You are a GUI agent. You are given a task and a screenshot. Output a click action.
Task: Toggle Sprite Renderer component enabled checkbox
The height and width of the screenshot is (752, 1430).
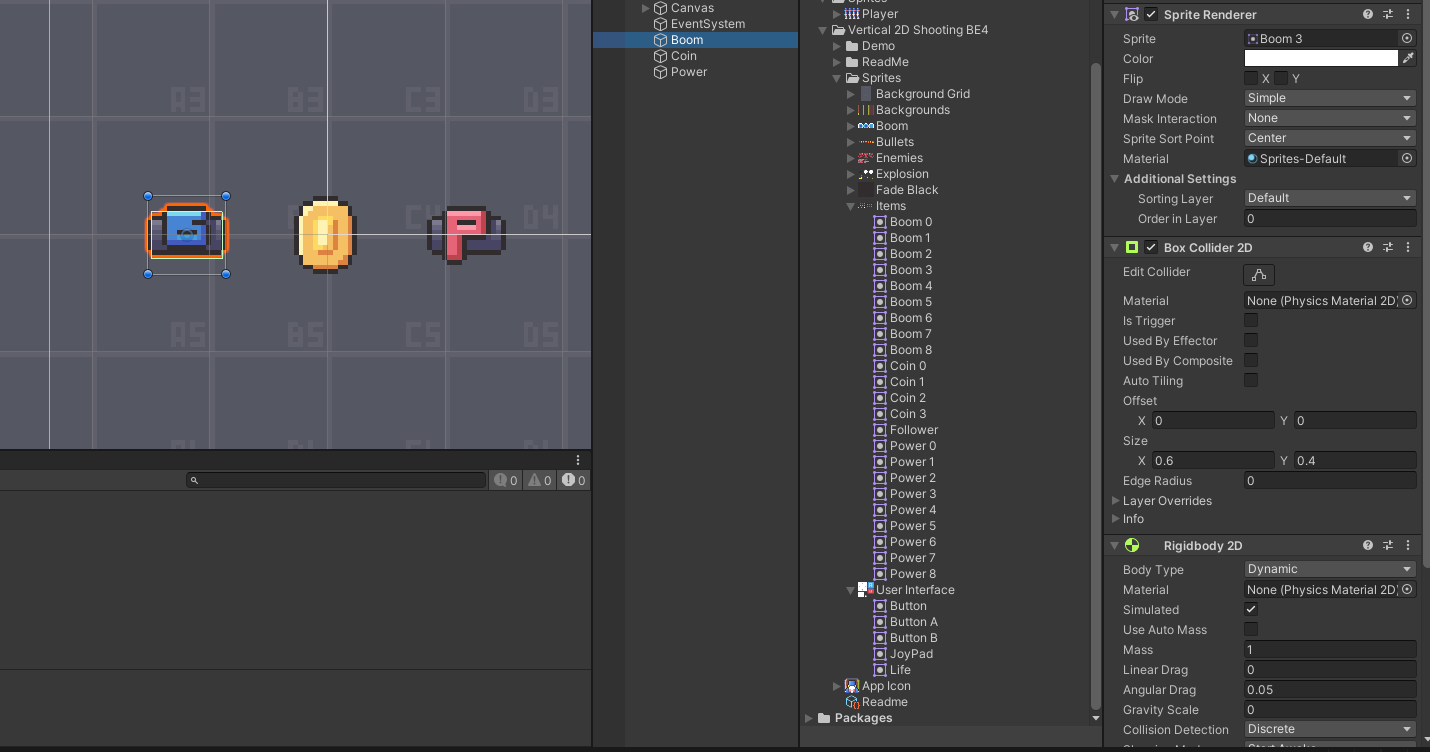pyautogui.click(x=1151, y=15)
